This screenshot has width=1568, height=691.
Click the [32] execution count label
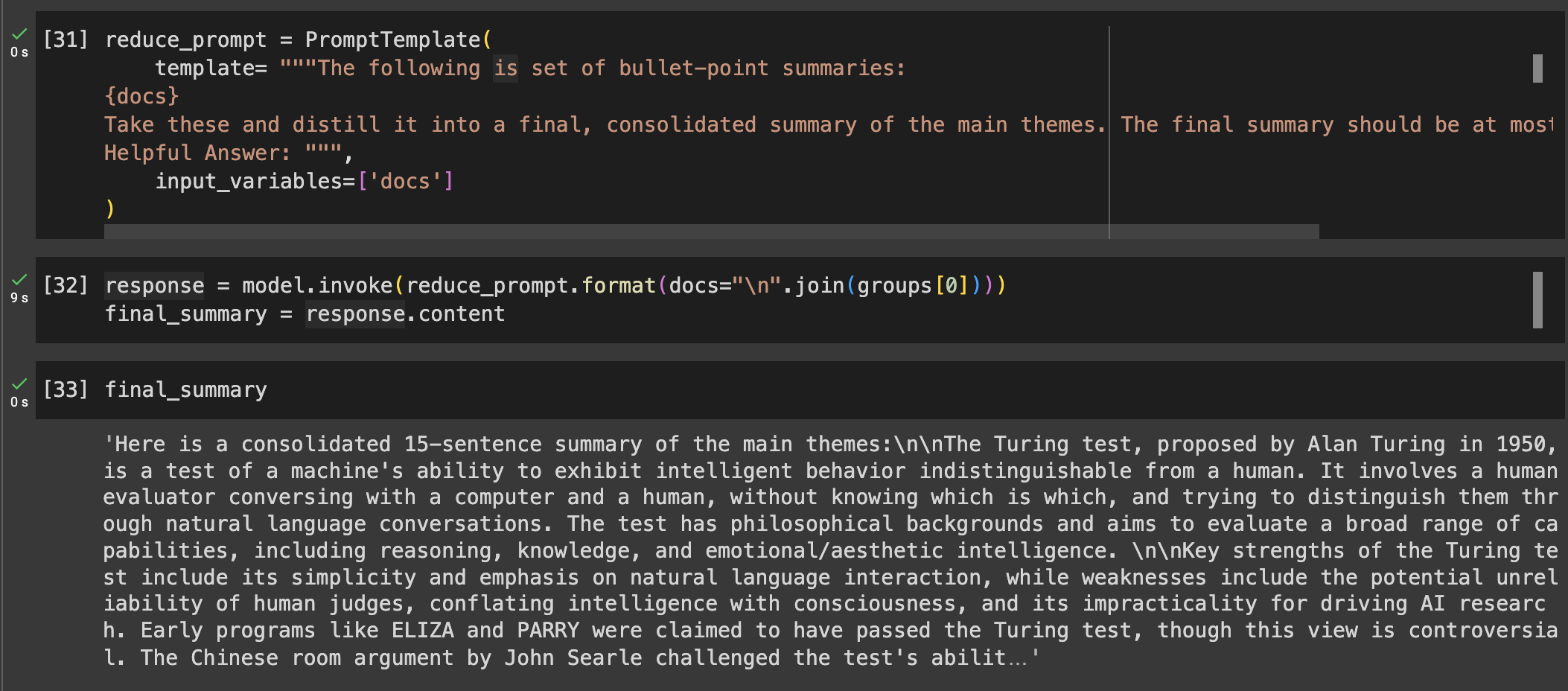coord(66,285)
